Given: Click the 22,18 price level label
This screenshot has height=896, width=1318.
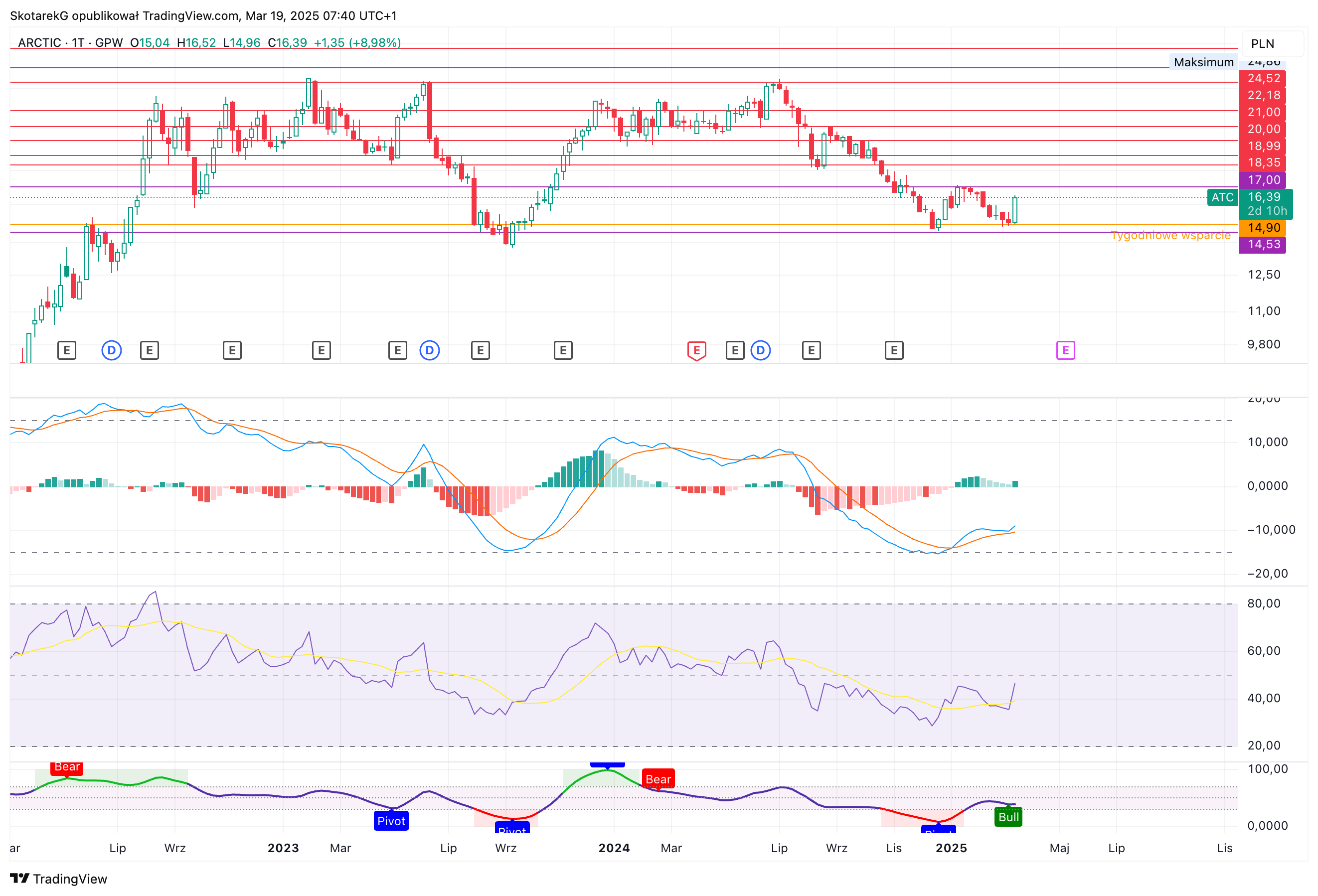Looking at the screenshot, I should pyautogui.click(x=1263, y=95).
